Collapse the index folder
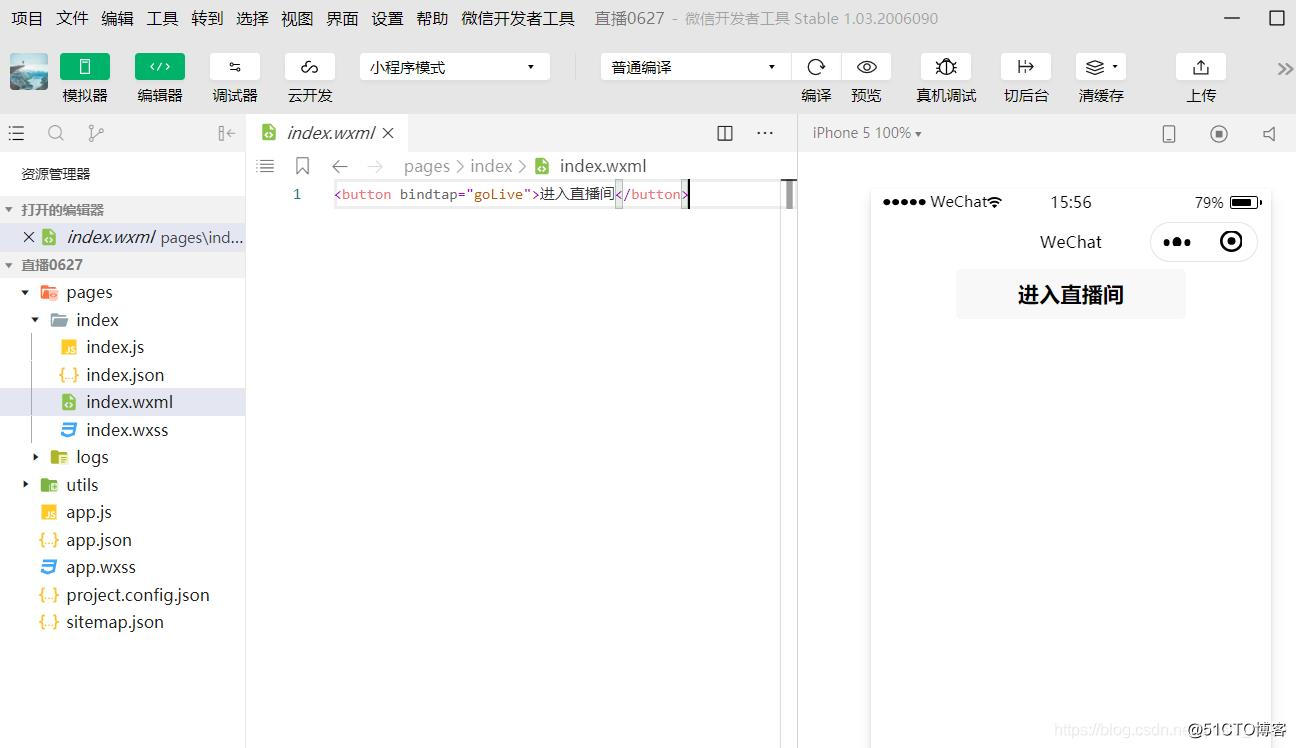The image size is (1296, 748). pos(35,320)
